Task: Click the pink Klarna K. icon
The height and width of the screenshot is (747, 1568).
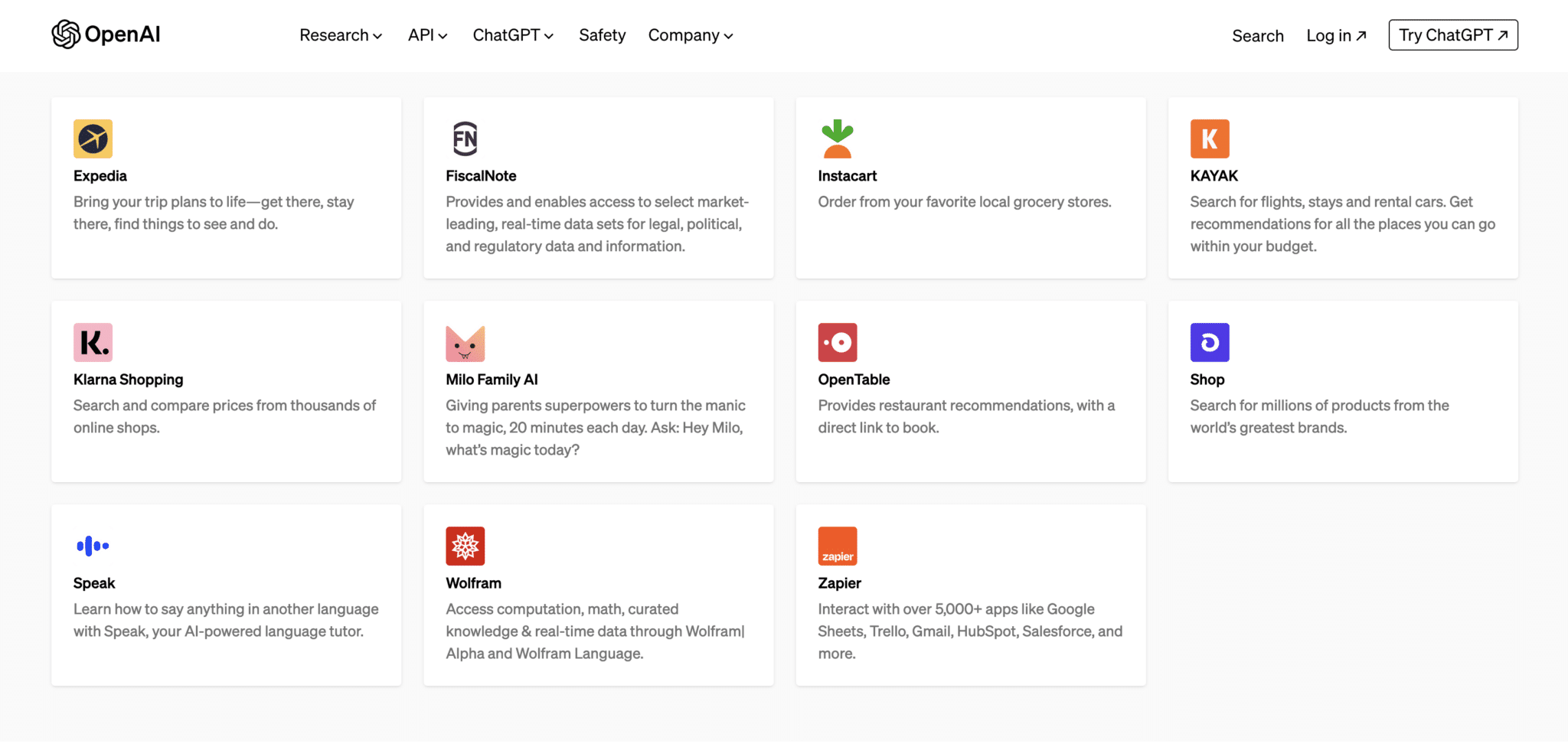Action: click(93, 342)
